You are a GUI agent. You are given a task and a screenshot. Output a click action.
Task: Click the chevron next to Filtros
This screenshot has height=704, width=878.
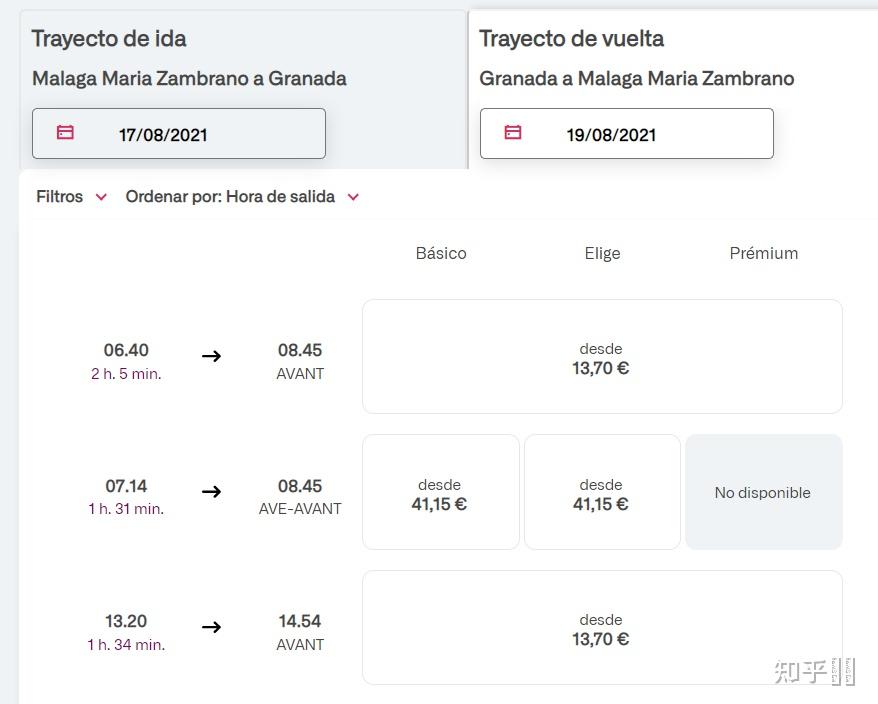(x=101, y=197)
